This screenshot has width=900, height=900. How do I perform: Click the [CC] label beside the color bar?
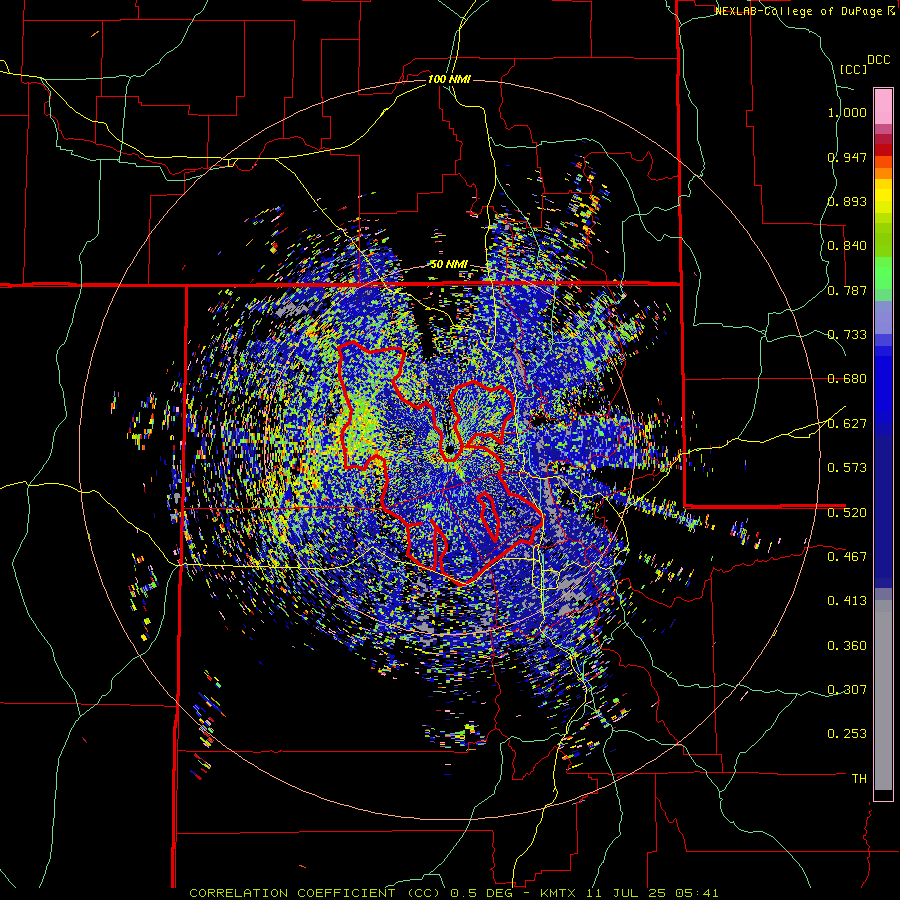(x=853, y=69)
